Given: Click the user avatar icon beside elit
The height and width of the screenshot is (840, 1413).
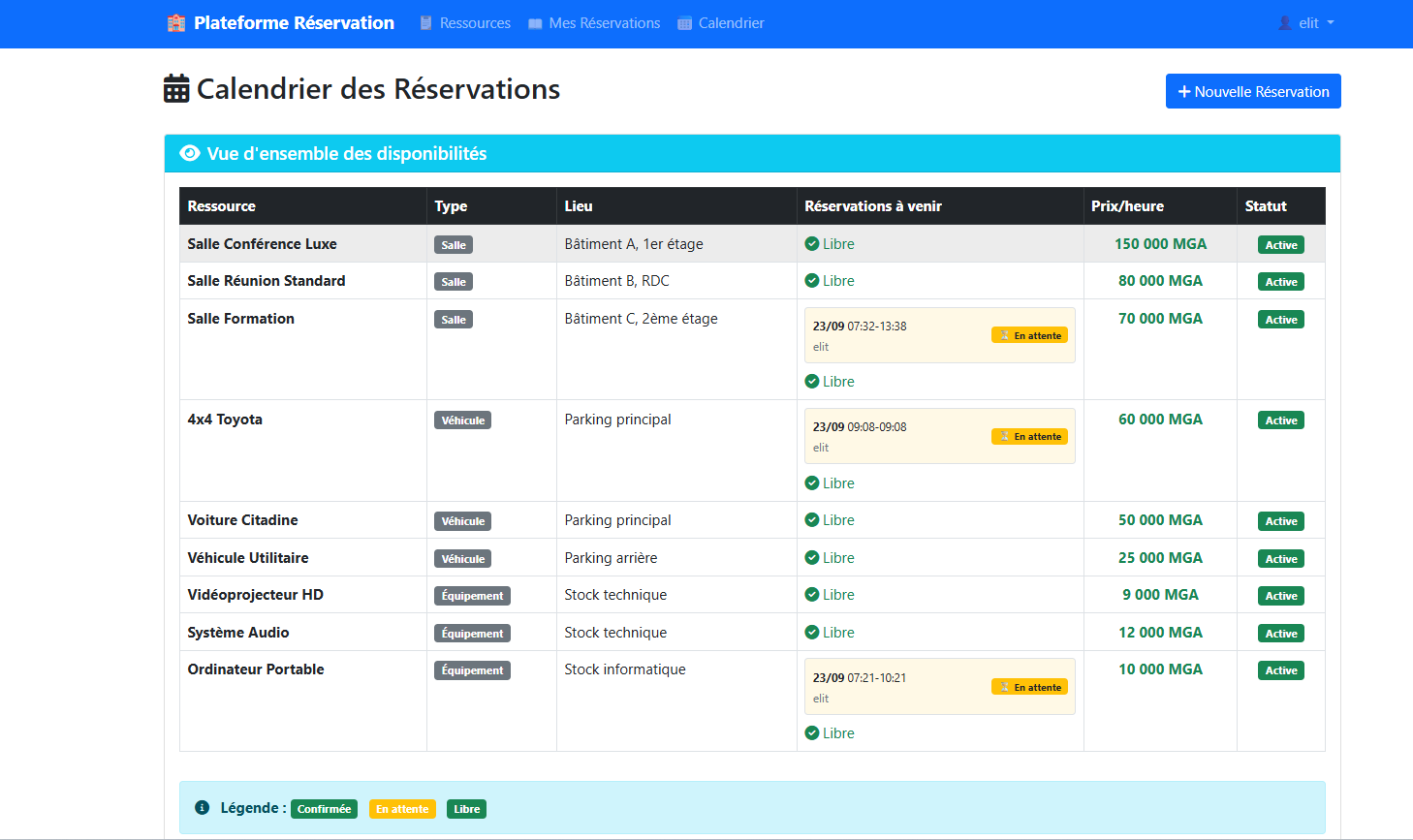Looking at the screenshot, I should coord(1285,23).
